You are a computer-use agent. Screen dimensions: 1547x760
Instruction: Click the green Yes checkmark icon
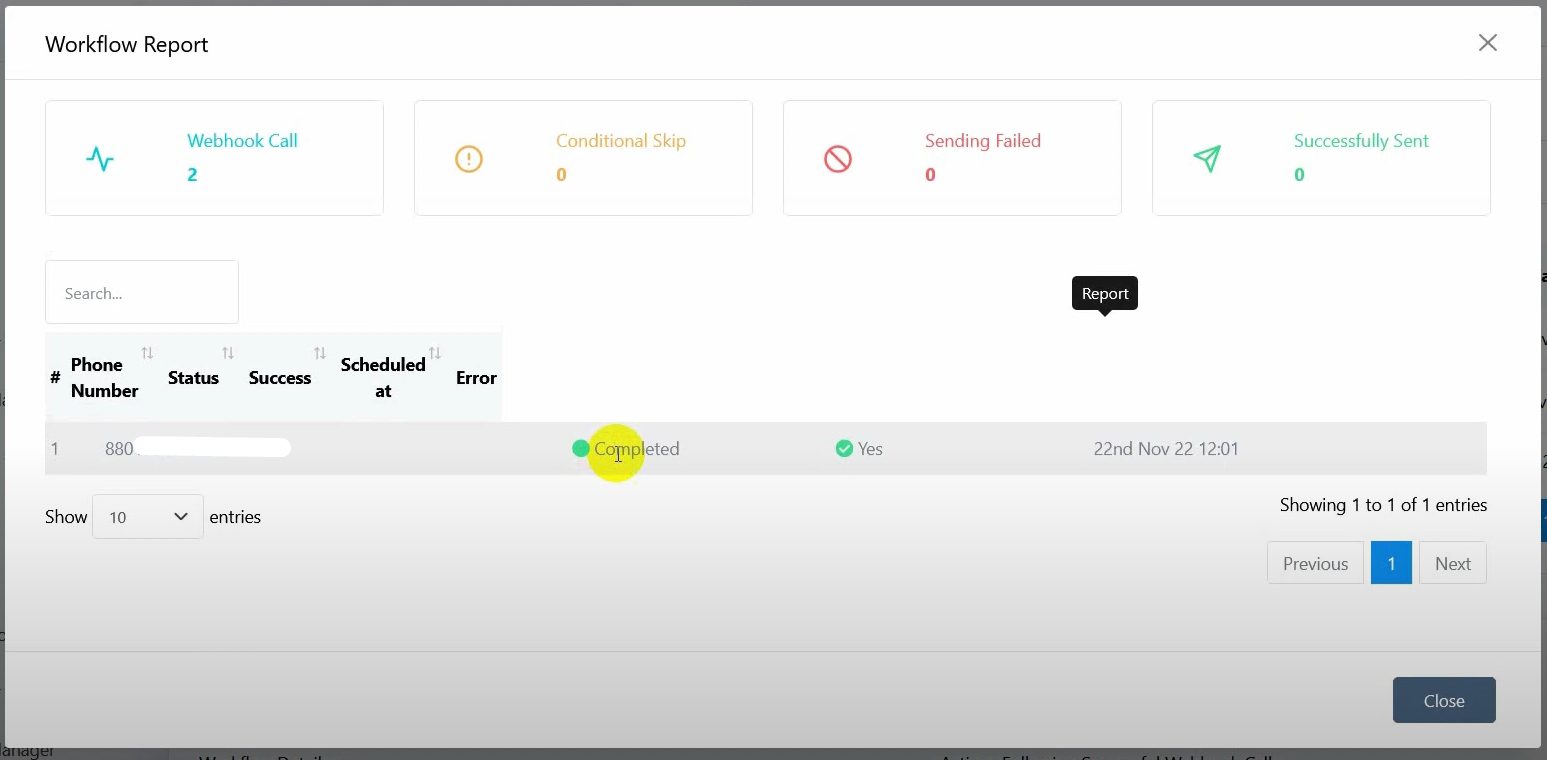pyautogui.click(x=844, y=449)
